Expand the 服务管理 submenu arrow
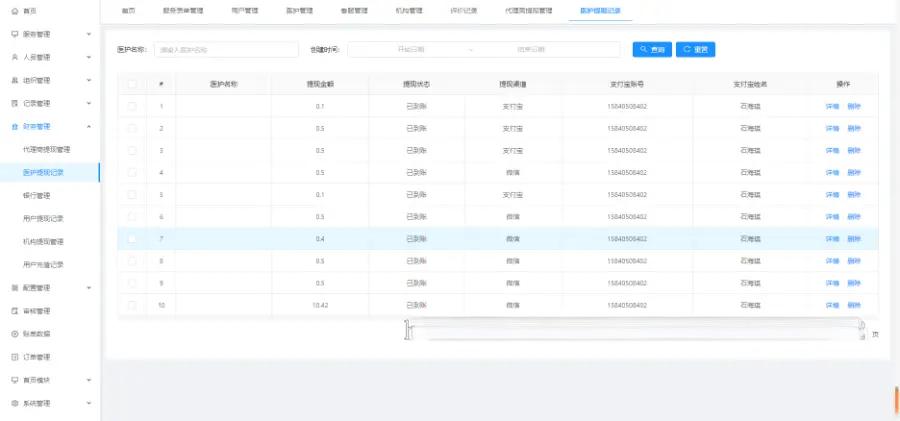 tap(88, 34)
